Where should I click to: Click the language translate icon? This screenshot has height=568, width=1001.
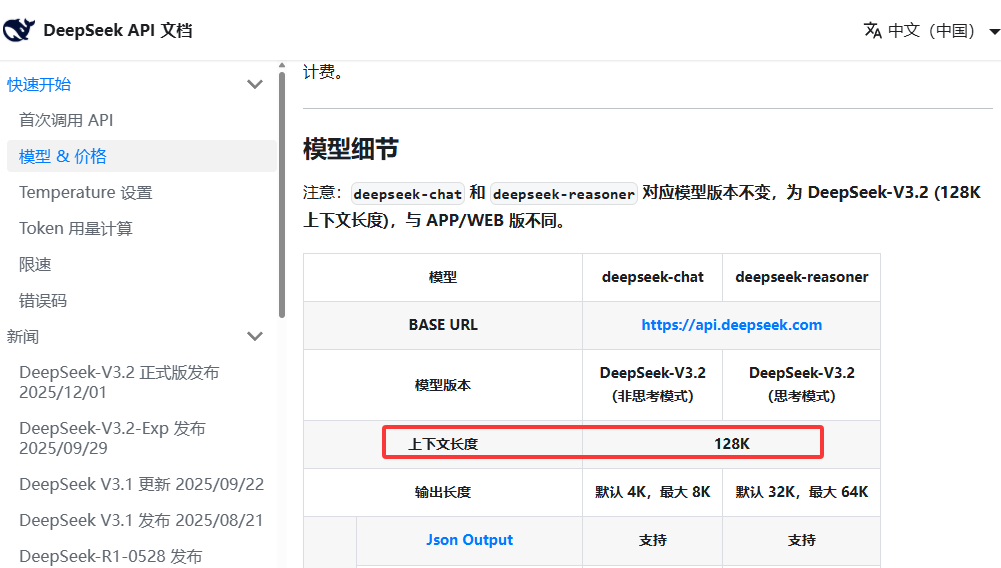pos(873,30)
